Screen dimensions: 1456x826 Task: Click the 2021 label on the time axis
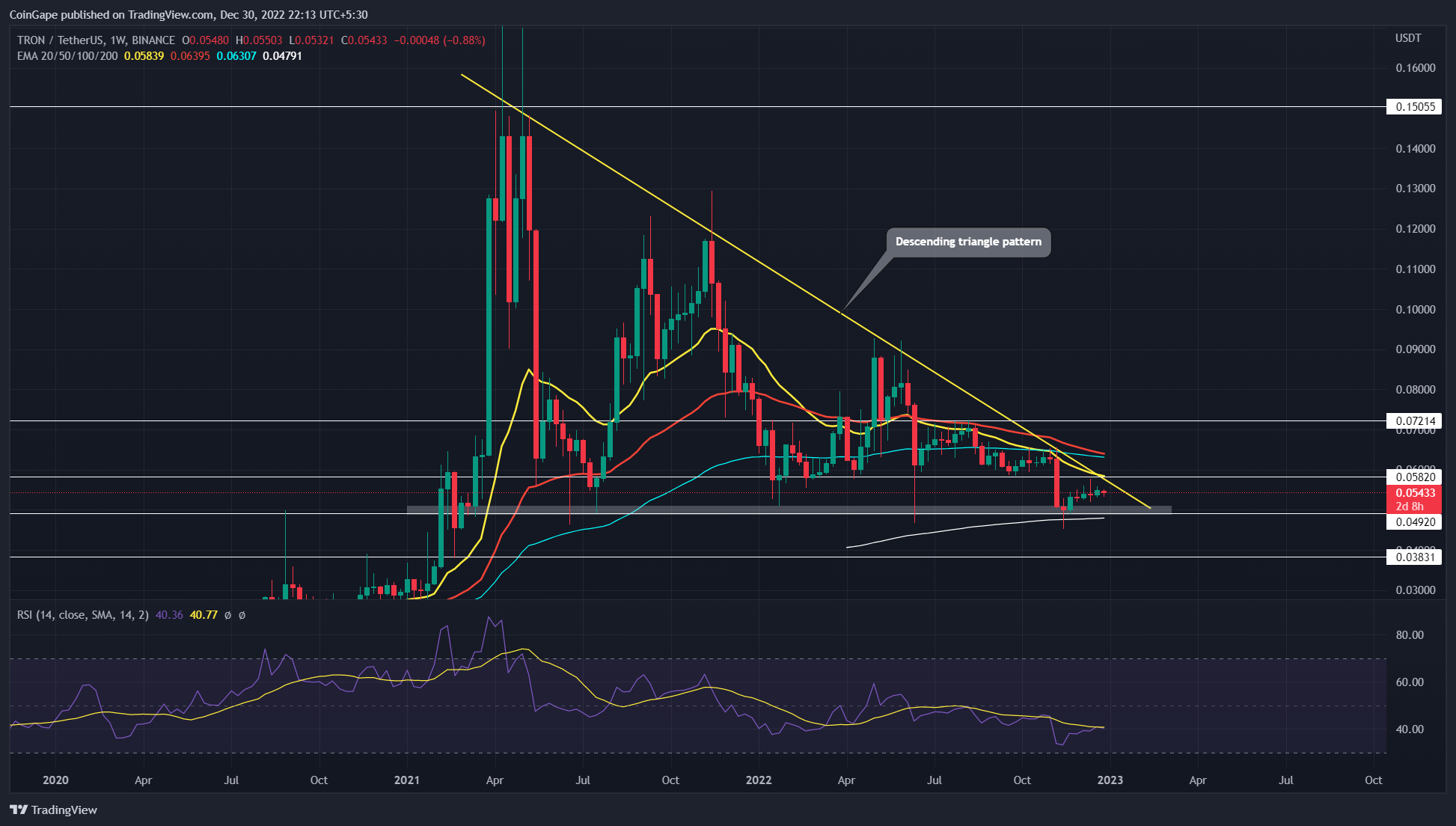[407, 780]
